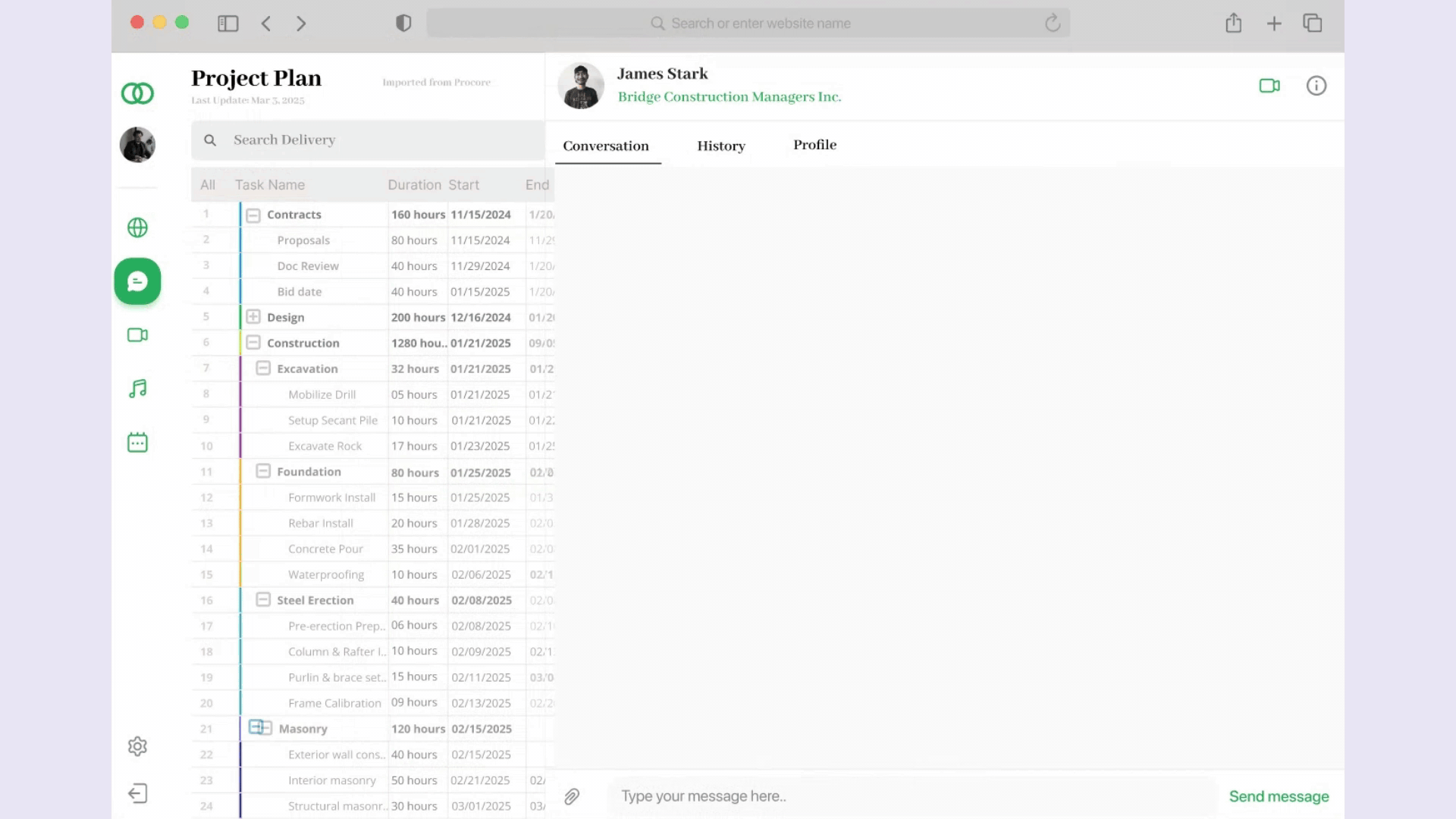This screenshot has height=819, width=1456.
Task: Click the logout icon in sidebar
Action: click(x=137, y=793)
